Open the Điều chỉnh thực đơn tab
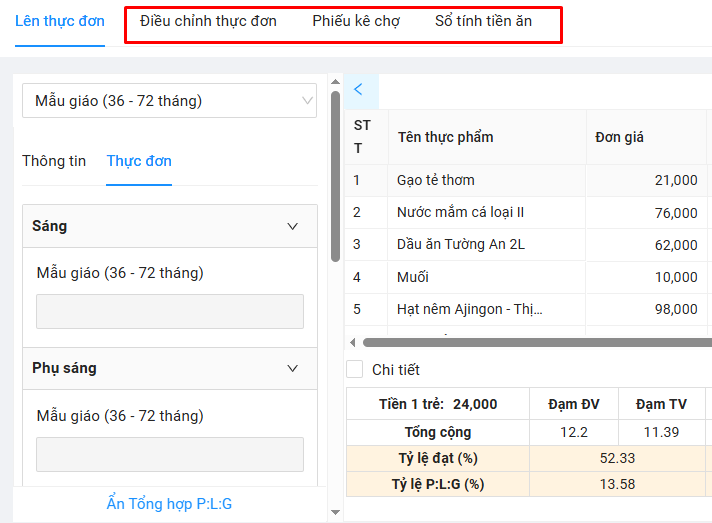 click(208, 21)
